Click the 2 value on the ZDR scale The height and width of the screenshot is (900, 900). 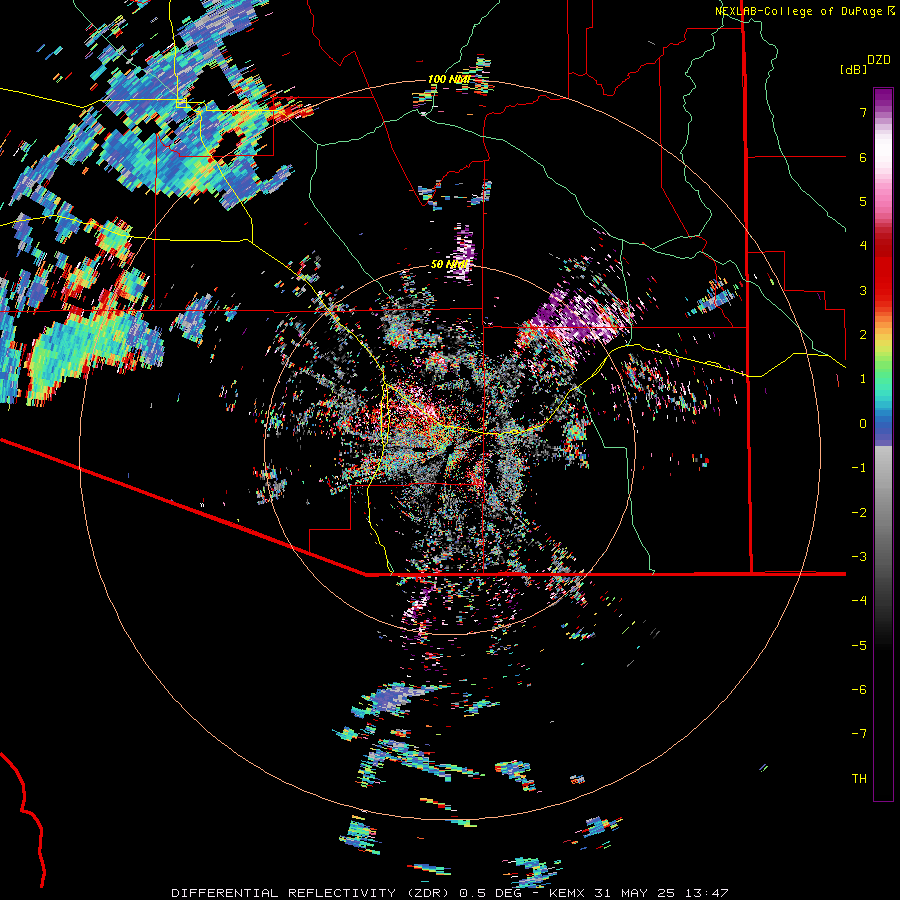point(863,335)
